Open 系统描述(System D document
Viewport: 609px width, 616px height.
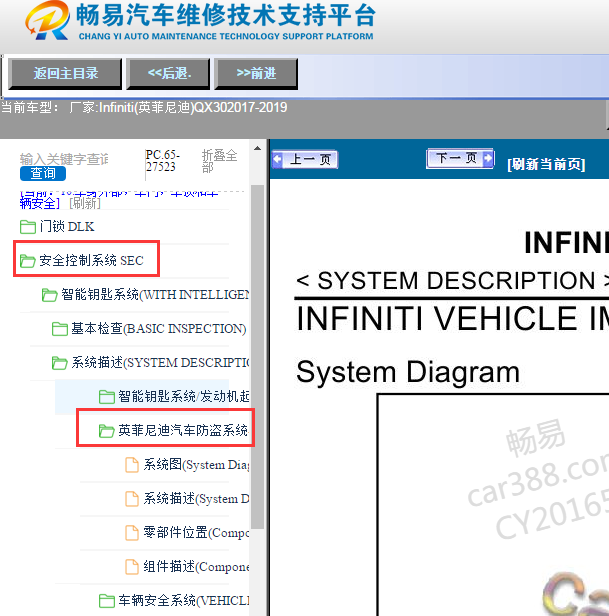196,499
